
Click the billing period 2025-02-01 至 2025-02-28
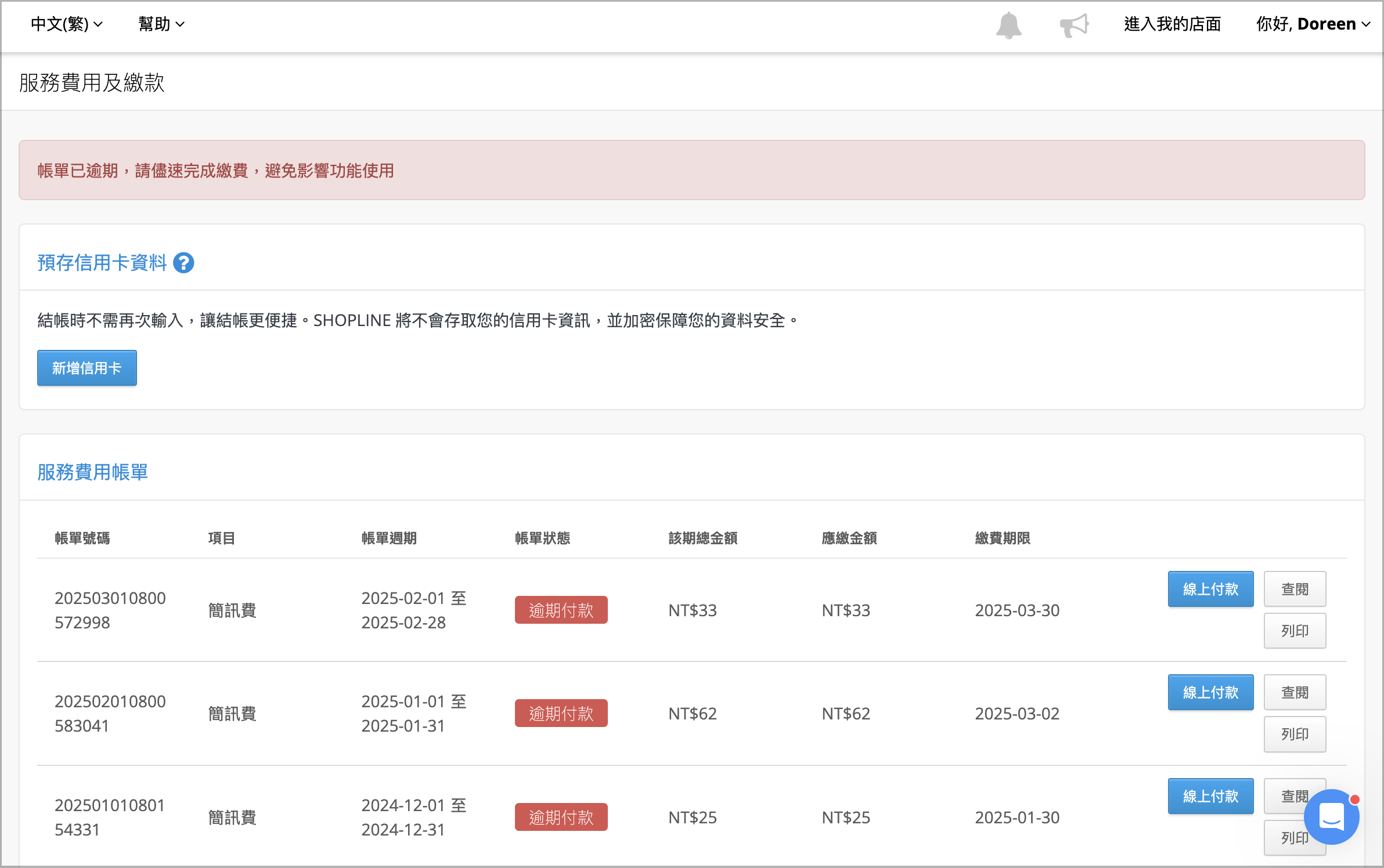(414, 610)
